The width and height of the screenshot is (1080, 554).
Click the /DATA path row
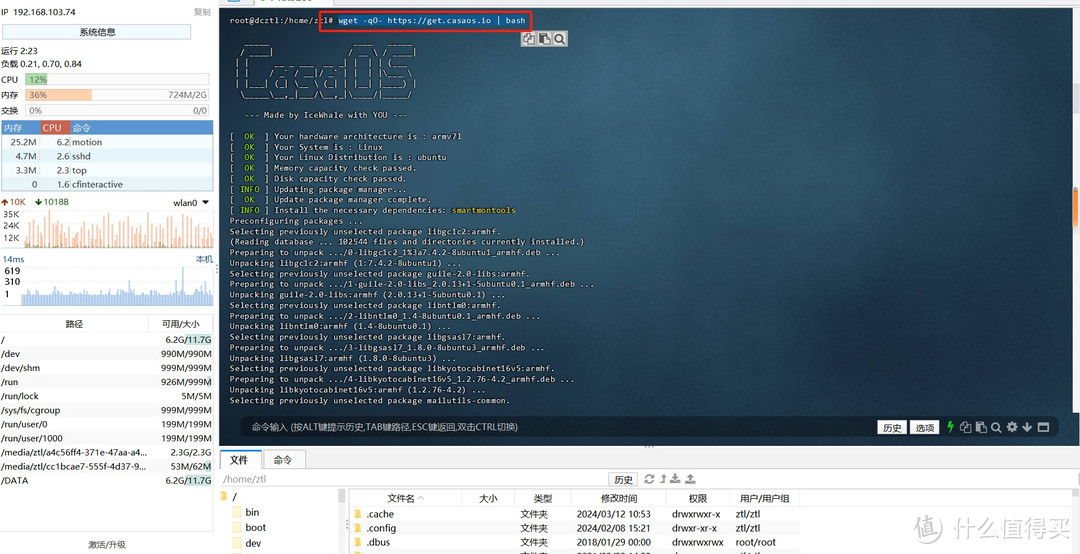[x=107, y=480]
